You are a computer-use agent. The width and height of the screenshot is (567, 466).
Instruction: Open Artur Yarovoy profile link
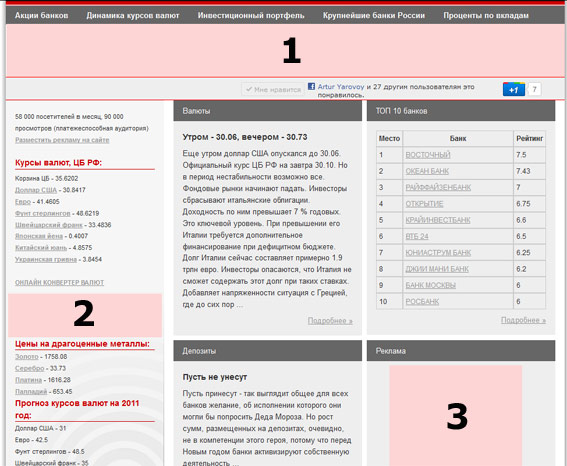(341, 87)
